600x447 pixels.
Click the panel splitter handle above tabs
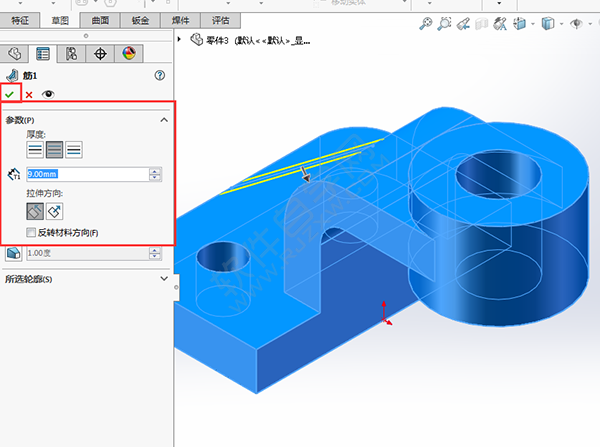[86, 36]
